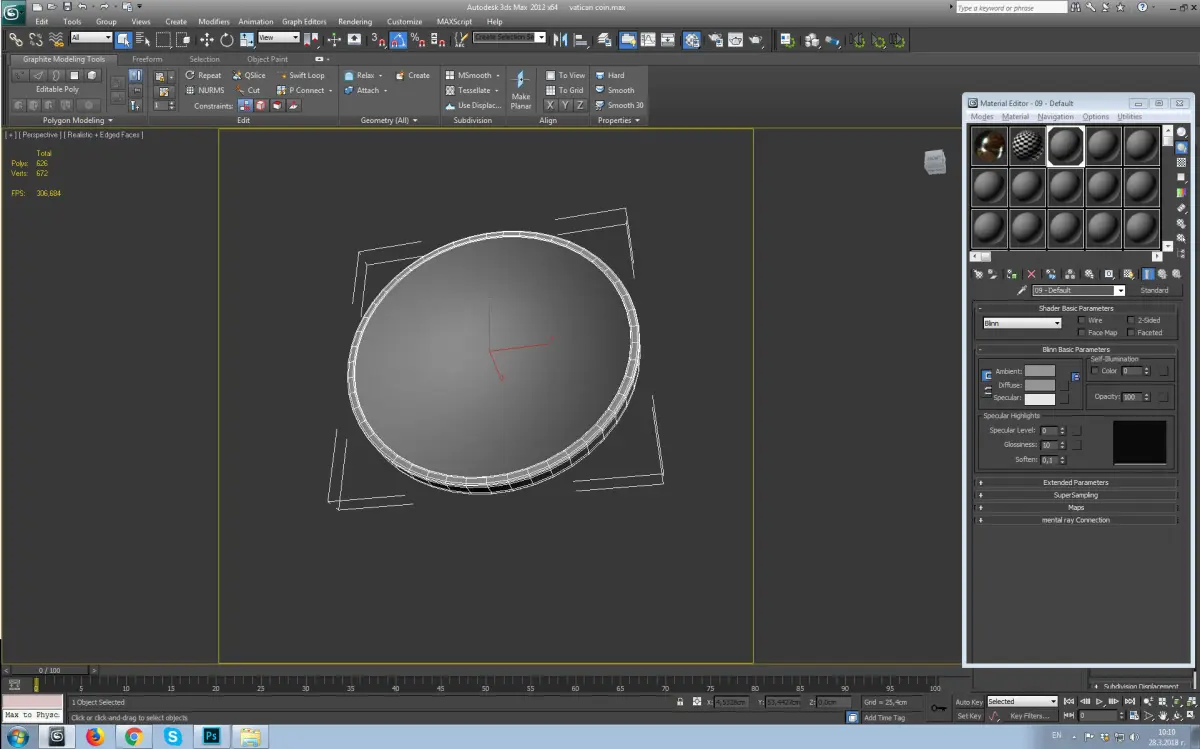Open the View reference coordinate dropdown
The height and width of the screenshot is (749, 1200).
279,37
